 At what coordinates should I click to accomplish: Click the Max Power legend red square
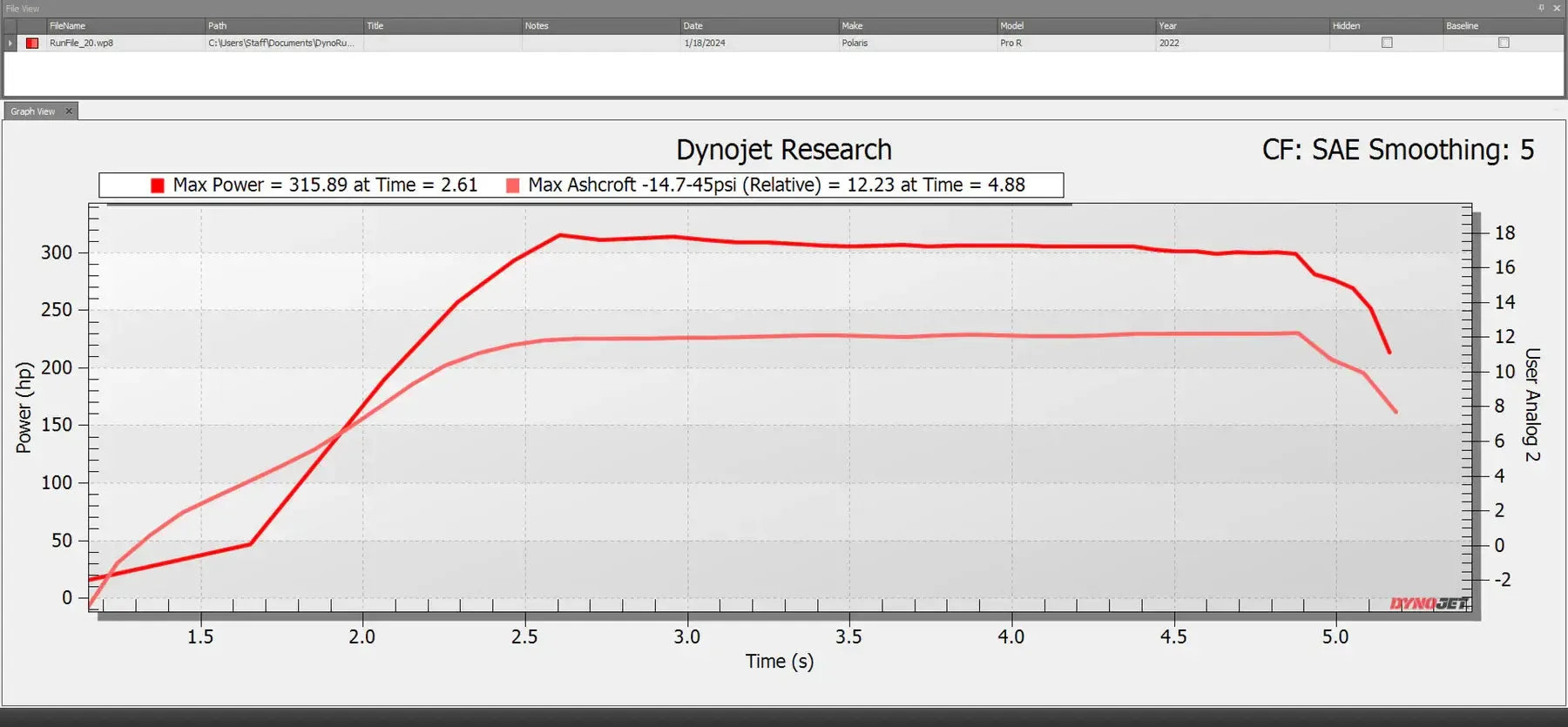tap(158, 185)
